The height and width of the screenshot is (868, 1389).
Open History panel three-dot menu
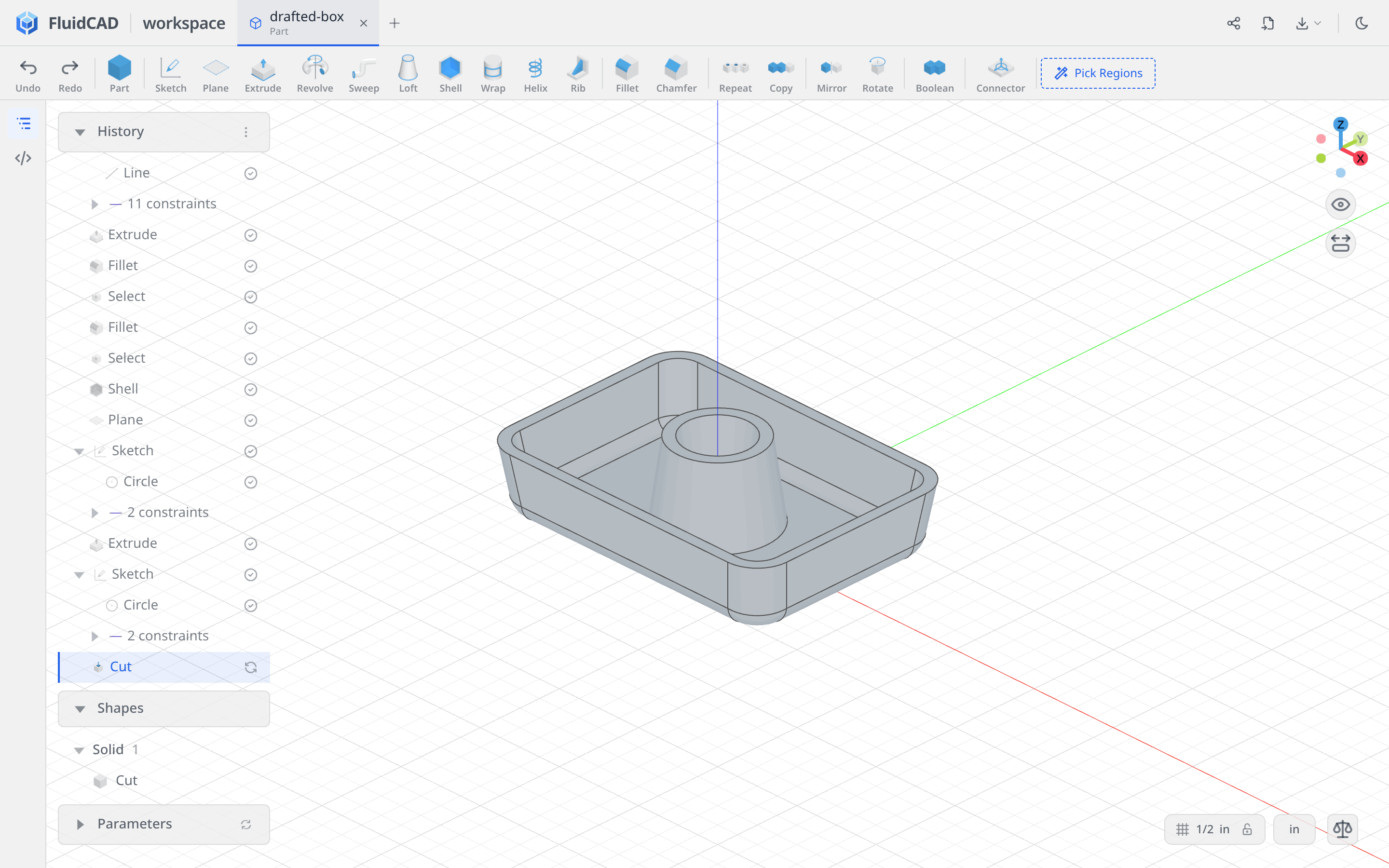point(245,132)
